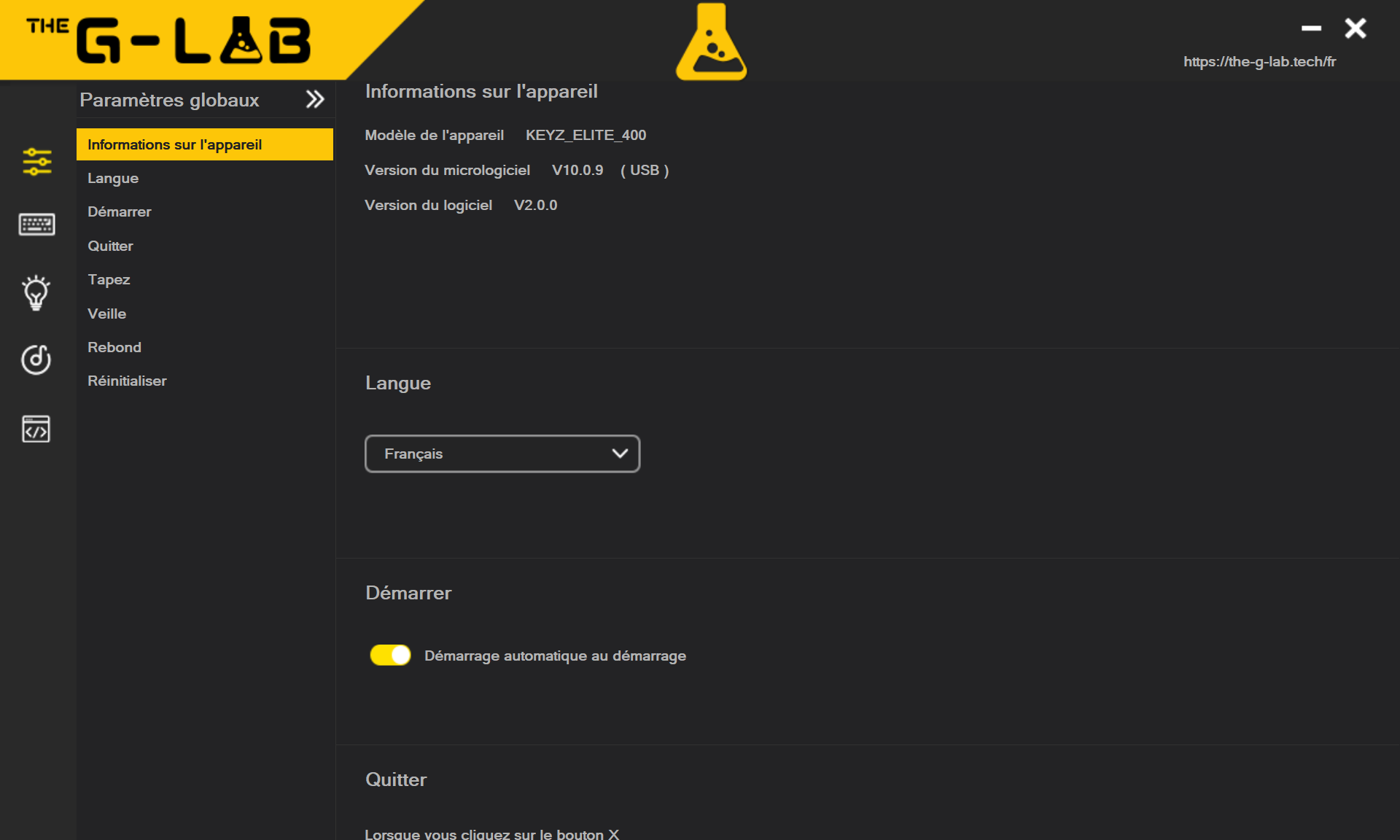Open the Français language dropdown

pos(502,454)
